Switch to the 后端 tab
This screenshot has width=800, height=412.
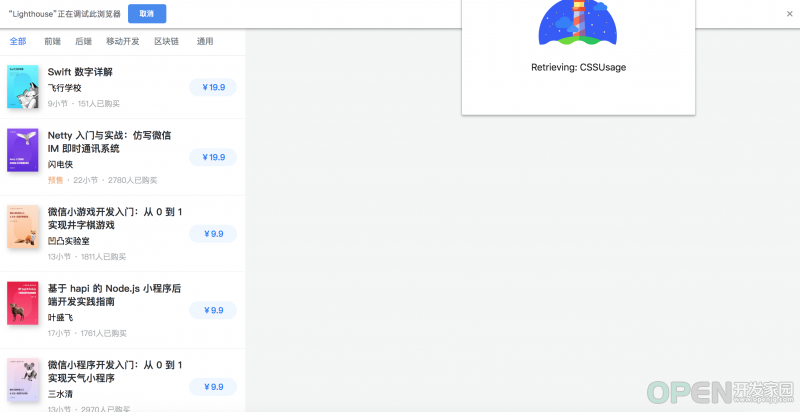83,41
